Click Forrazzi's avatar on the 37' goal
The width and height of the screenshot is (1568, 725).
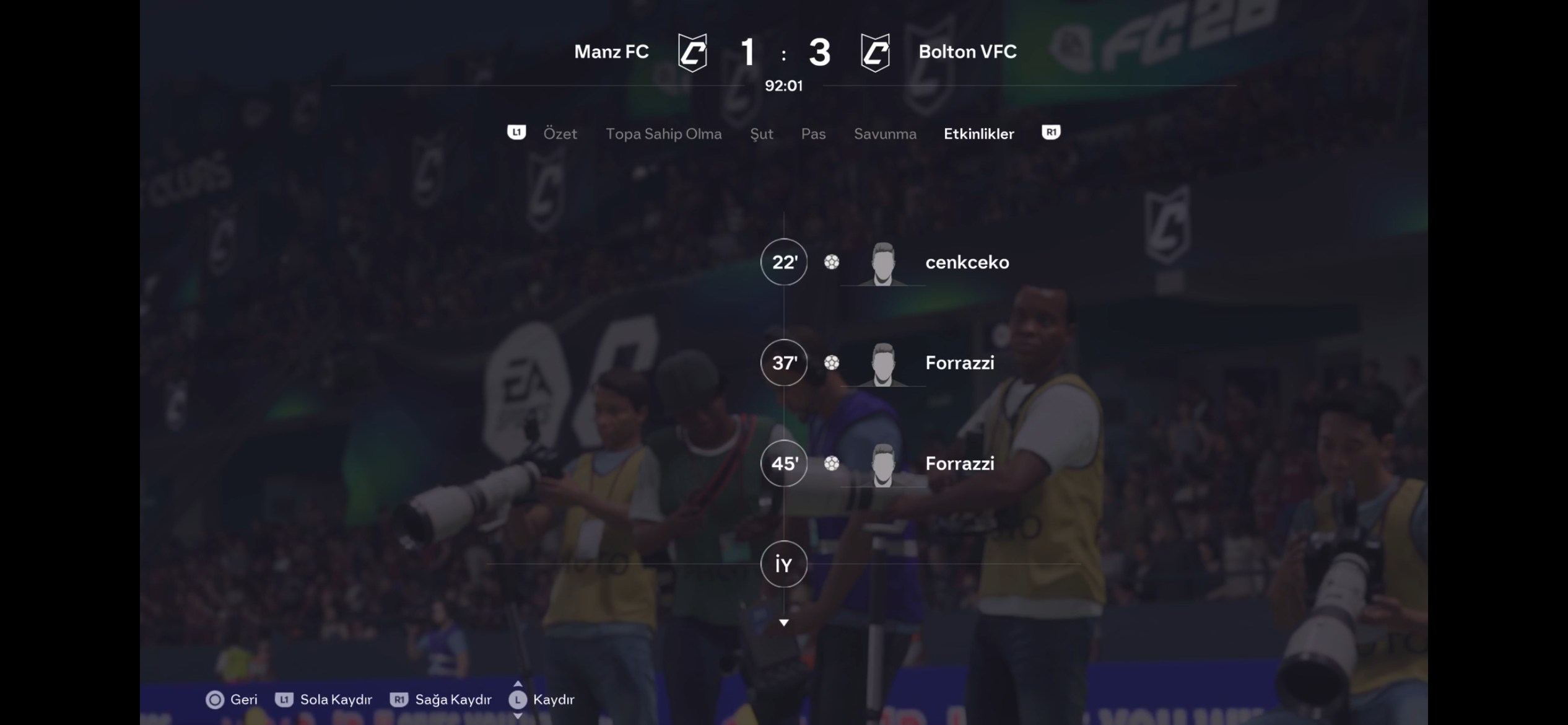pos(883,364)
